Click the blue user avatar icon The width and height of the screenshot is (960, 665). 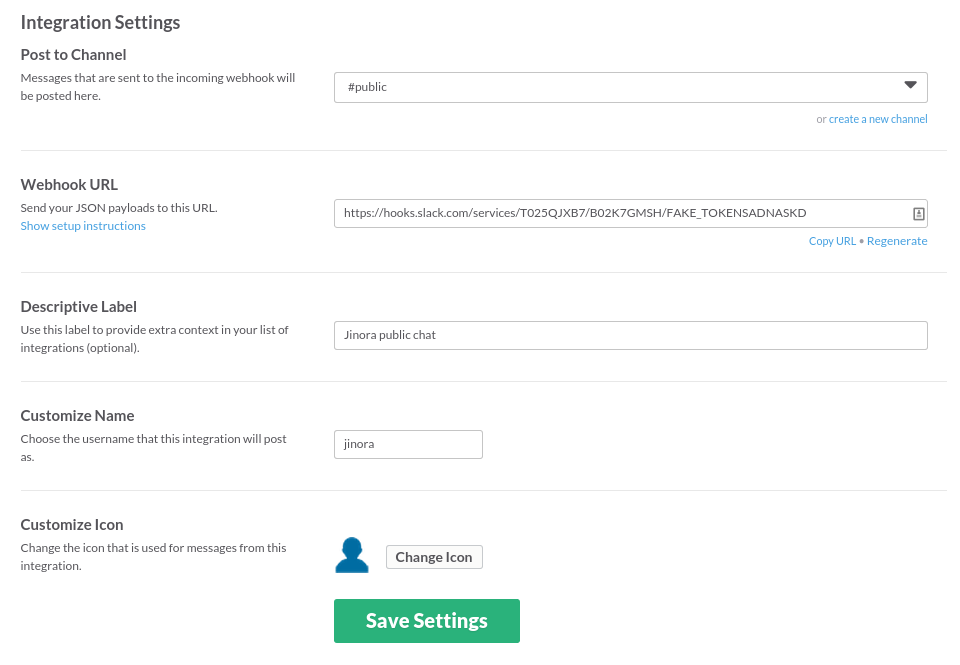pos(352,555)
